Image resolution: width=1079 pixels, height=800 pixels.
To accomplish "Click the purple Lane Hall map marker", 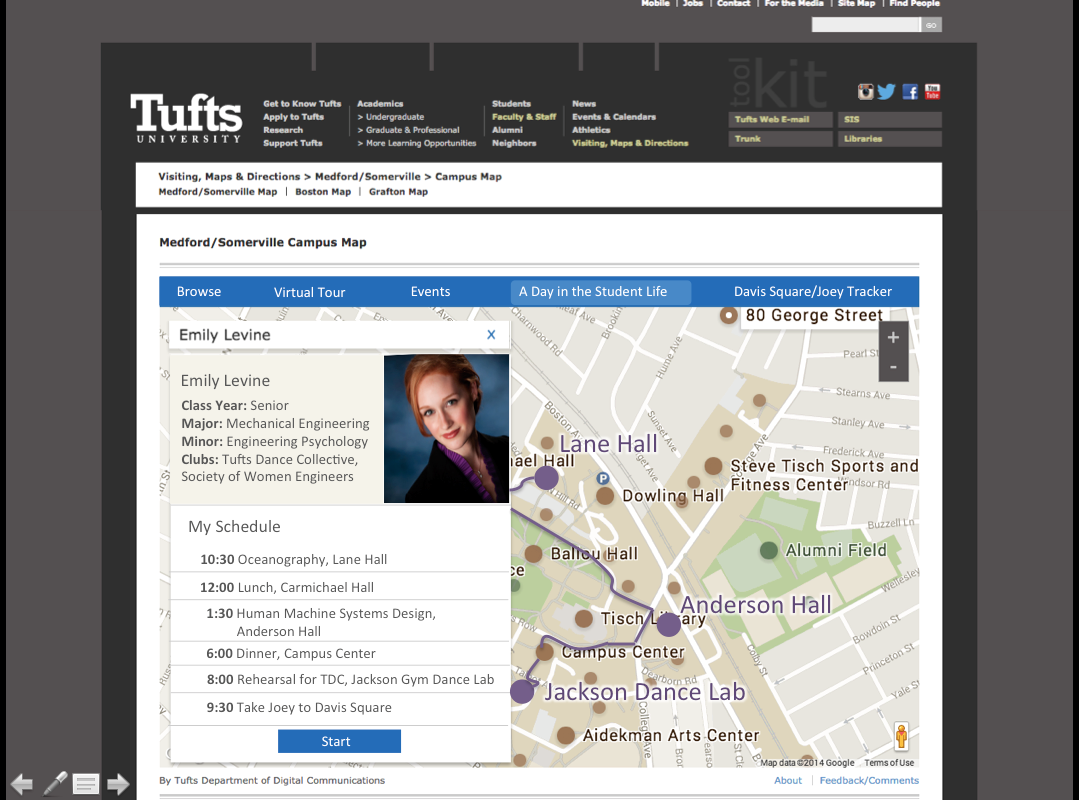I will tap(546, 477).
